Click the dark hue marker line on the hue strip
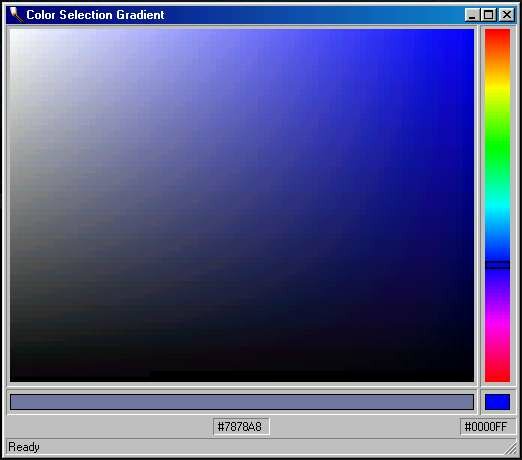The height and width of the screenshot is (460, 522). [x=497, y=265]
